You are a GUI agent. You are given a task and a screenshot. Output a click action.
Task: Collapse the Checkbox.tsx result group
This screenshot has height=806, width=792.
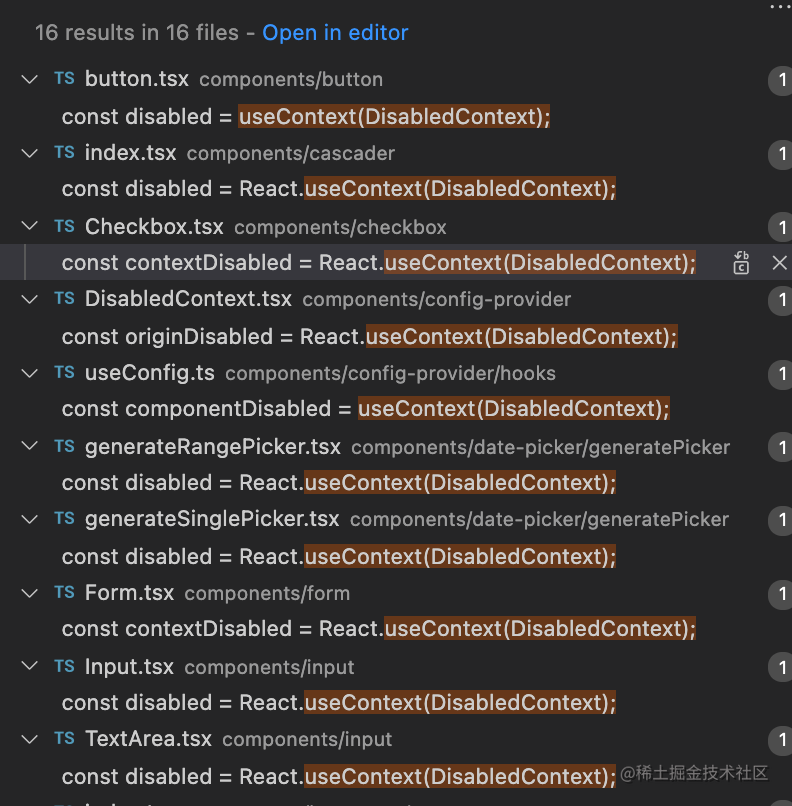(29, 226)
